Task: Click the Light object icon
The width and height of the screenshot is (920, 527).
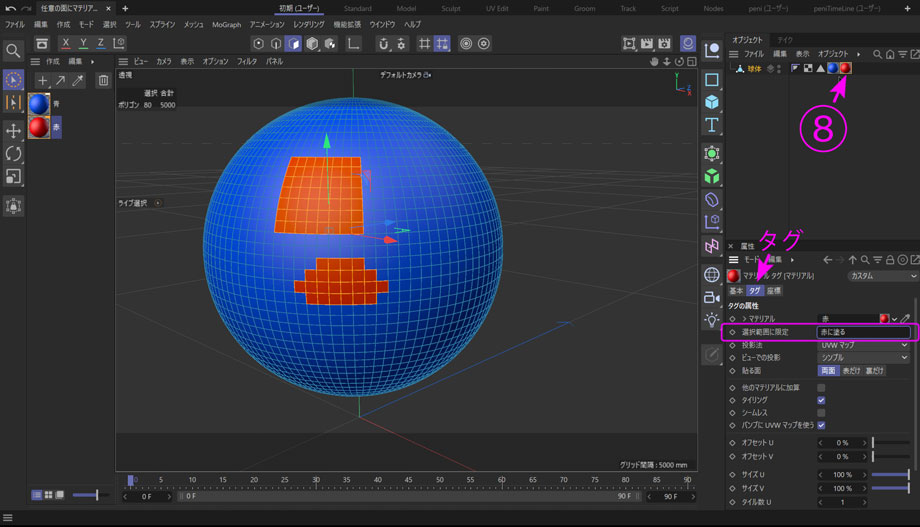Action: tap(712, 320)
